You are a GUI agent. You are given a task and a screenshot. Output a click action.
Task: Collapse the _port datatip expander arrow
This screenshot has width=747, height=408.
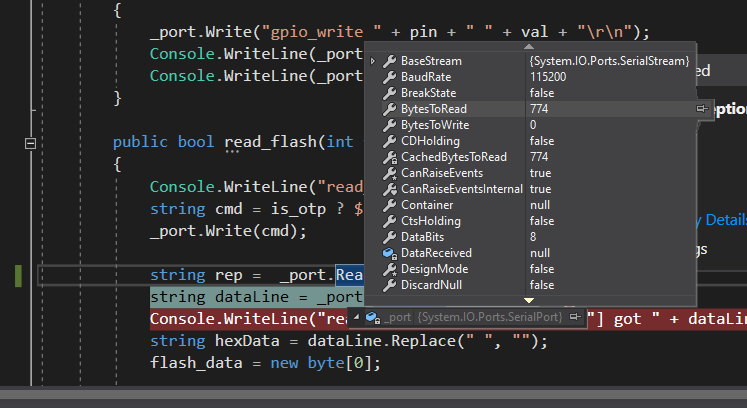pyautogui.click(x=356, y=316)
